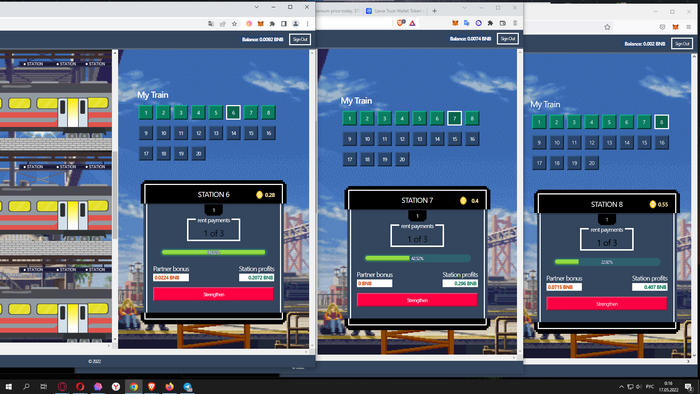
Task: Click Brave Rewards triangle icon in middle window
Action: click(x=412, y=23)
